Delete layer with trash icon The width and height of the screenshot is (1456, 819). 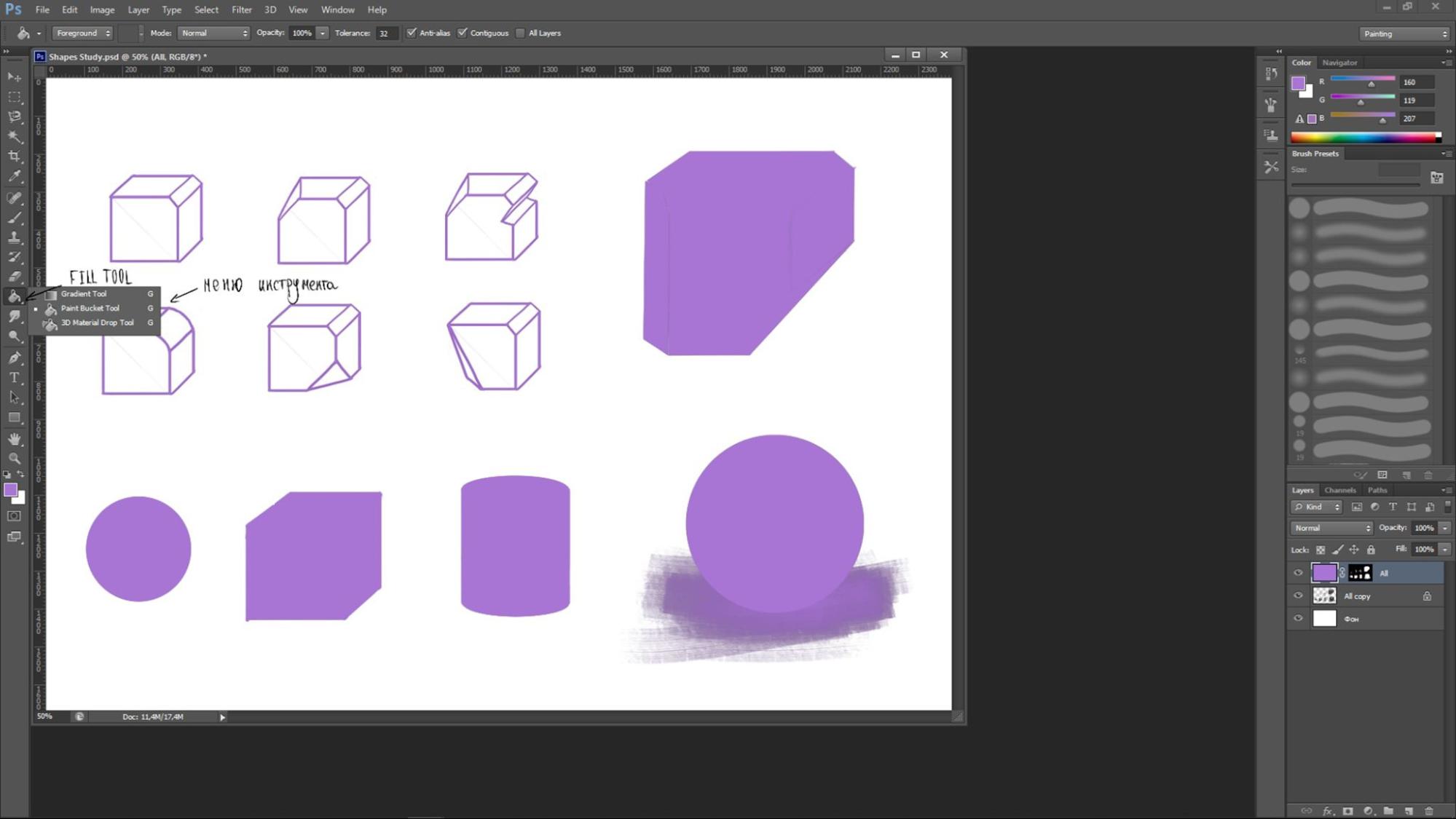pos(1428,811)
